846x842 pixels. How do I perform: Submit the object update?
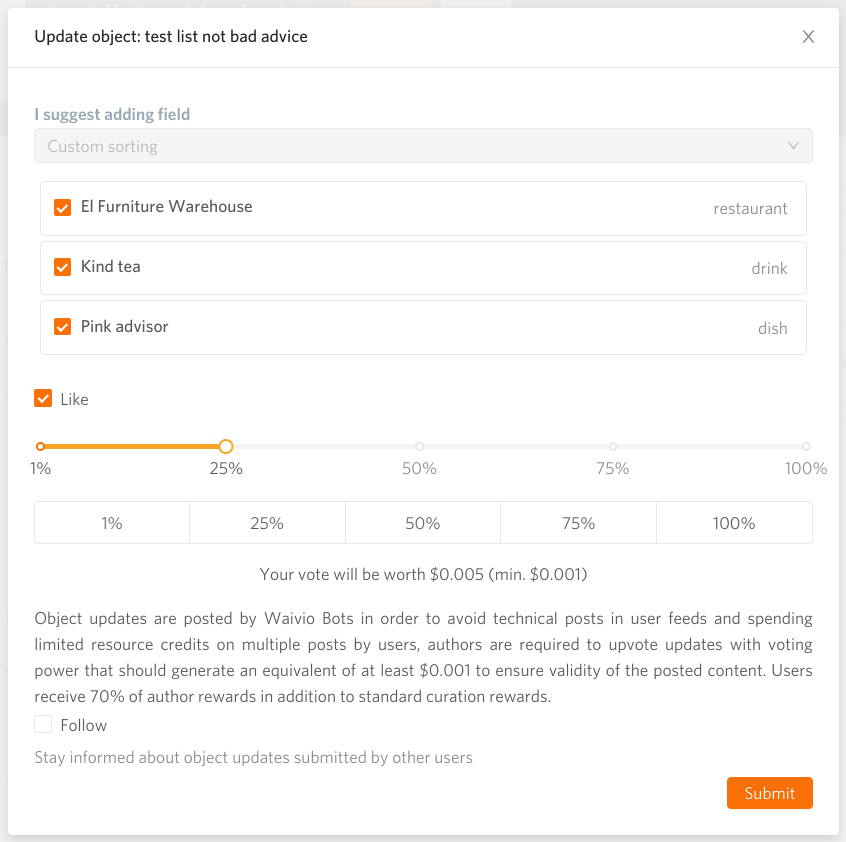pos(769,793)
